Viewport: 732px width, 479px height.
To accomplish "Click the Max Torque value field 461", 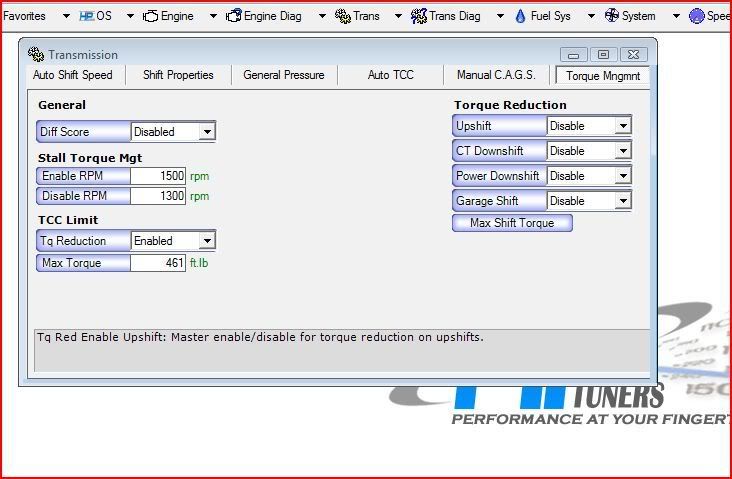I will click(x=158, y=263).
